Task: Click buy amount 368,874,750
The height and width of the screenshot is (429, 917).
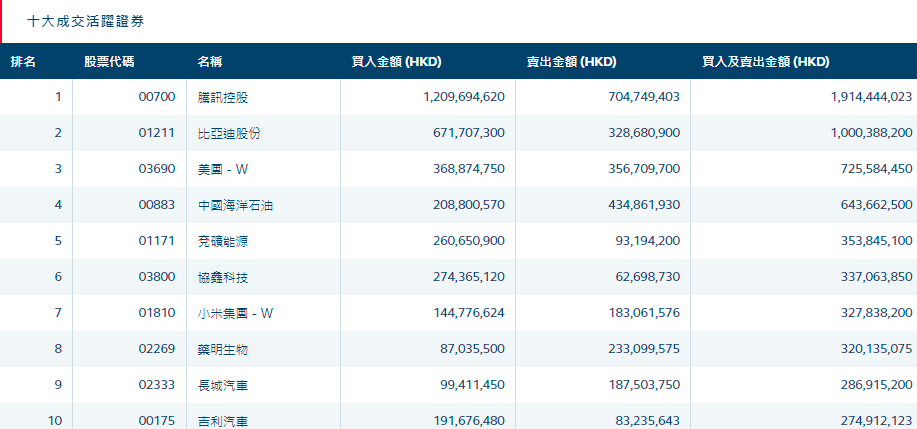Action: pyautogui.click(x=469, y=169)
